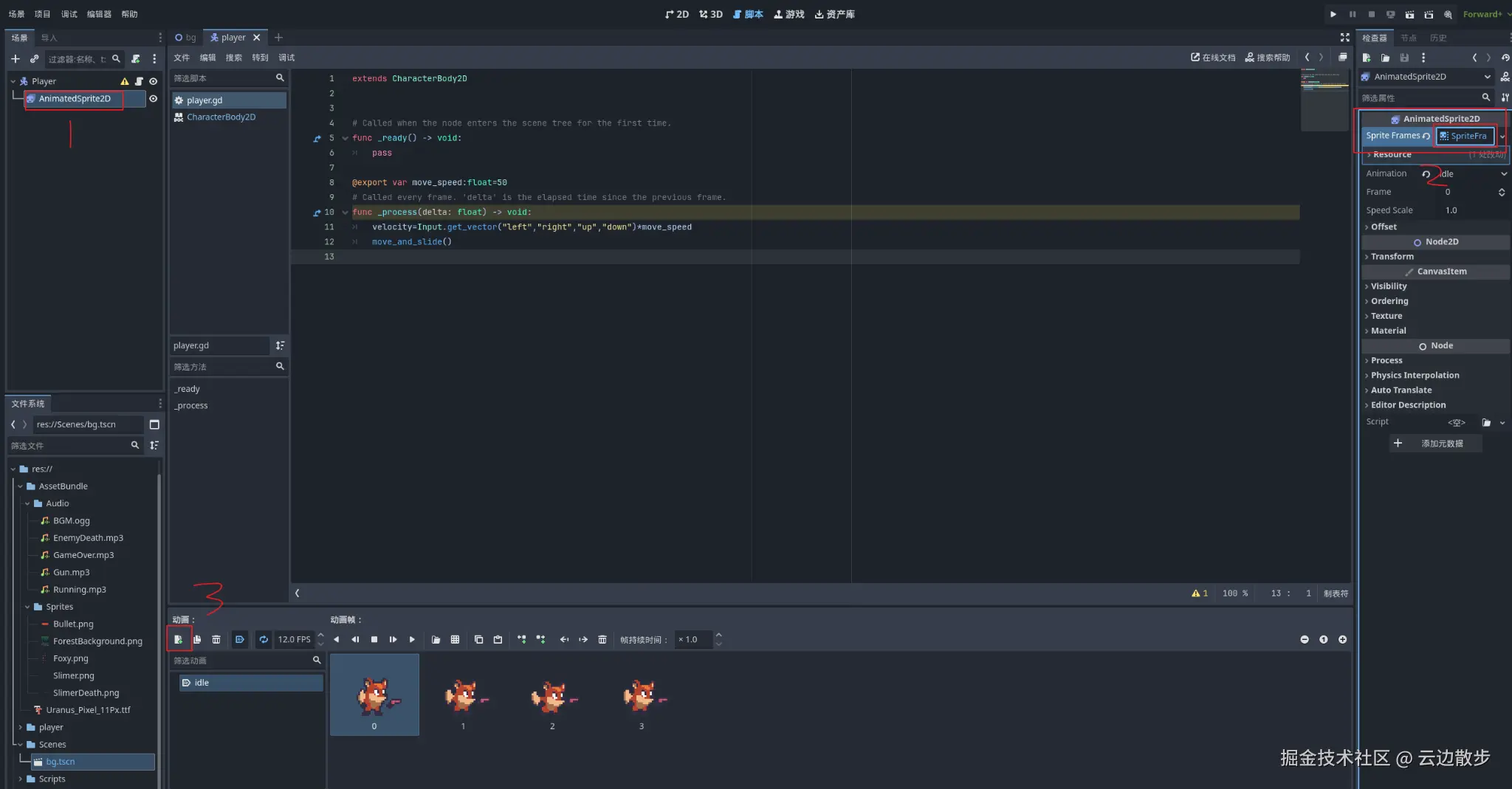
Task: Expand the Transform section in inspector
Action: [1392, 257]
